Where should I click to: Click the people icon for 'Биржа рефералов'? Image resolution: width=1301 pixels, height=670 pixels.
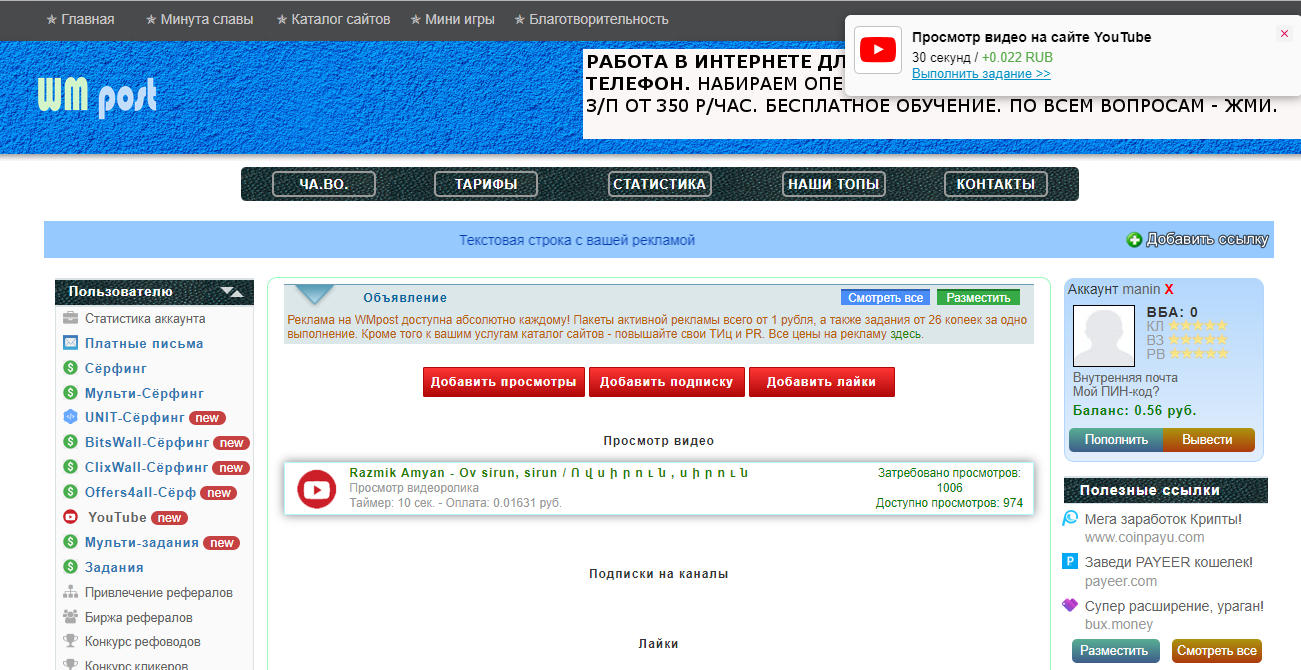(x=71, y=617)
